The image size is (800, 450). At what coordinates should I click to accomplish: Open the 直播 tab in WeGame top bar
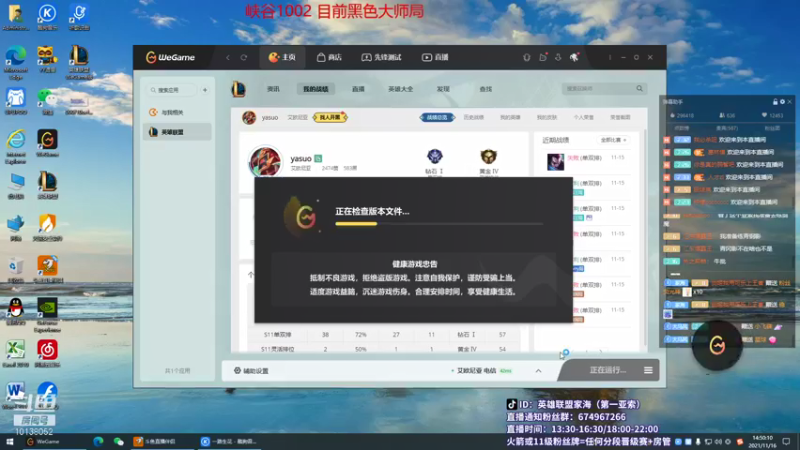pos(435,57)
